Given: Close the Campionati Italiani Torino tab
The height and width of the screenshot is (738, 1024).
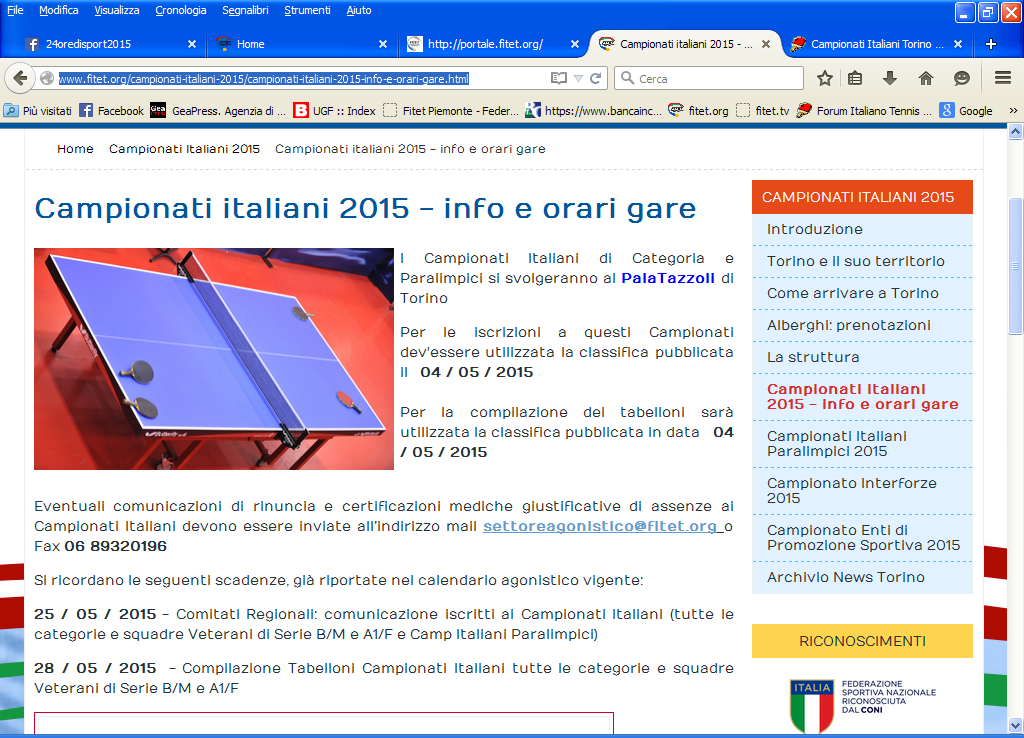Looking at the screenshot, I should (957, 44).
